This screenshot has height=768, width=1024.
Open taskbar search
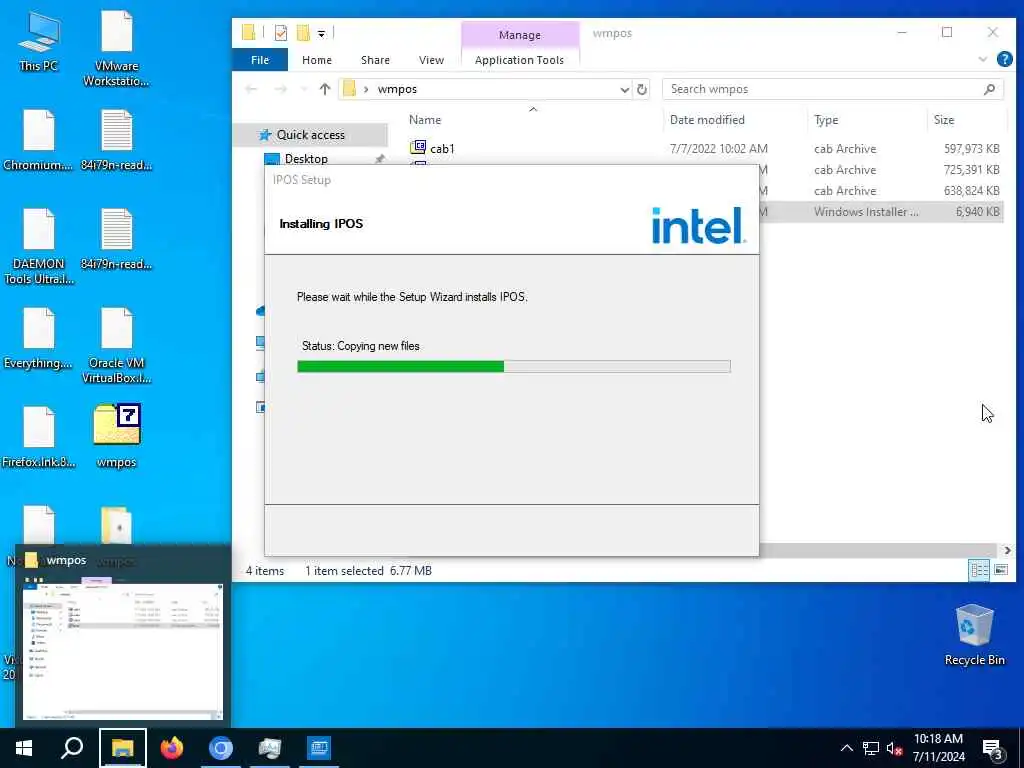(x=72, y=748)
